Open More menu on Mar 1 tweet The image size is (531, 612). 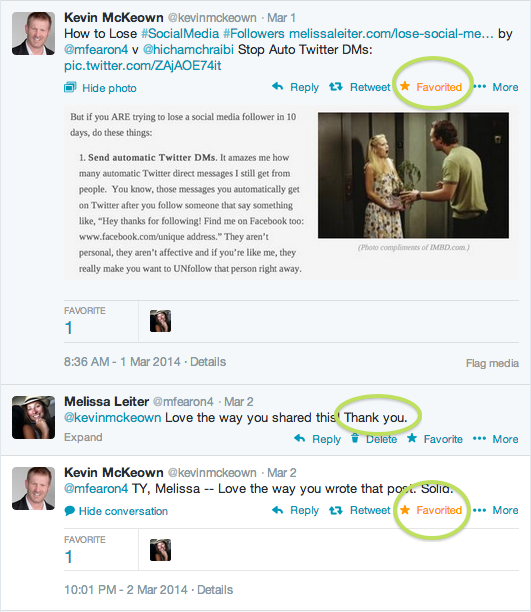[x=505, y=87]
